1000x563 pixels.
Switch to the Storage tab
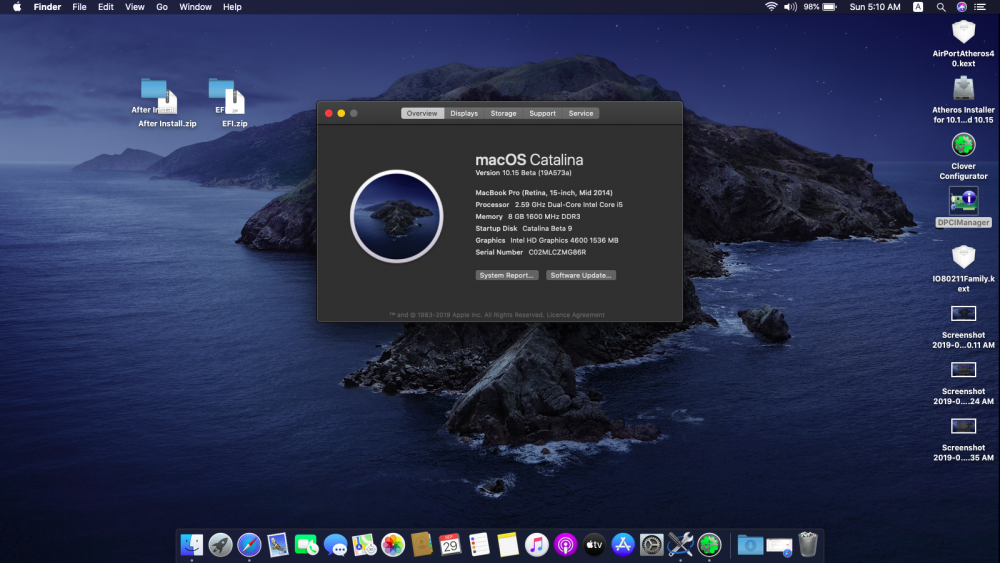tap(503, 113)
